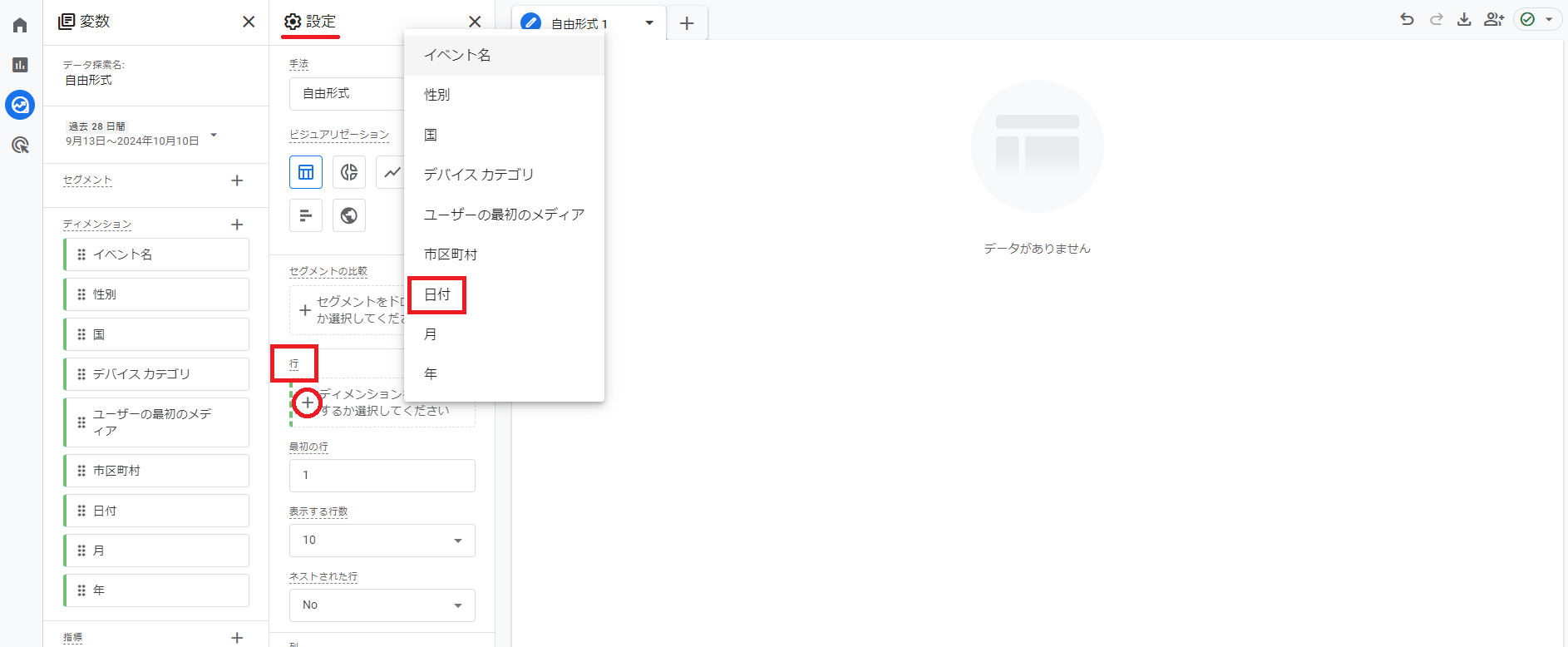
Task: Add a new exploration tab
Action: point(687,23)
